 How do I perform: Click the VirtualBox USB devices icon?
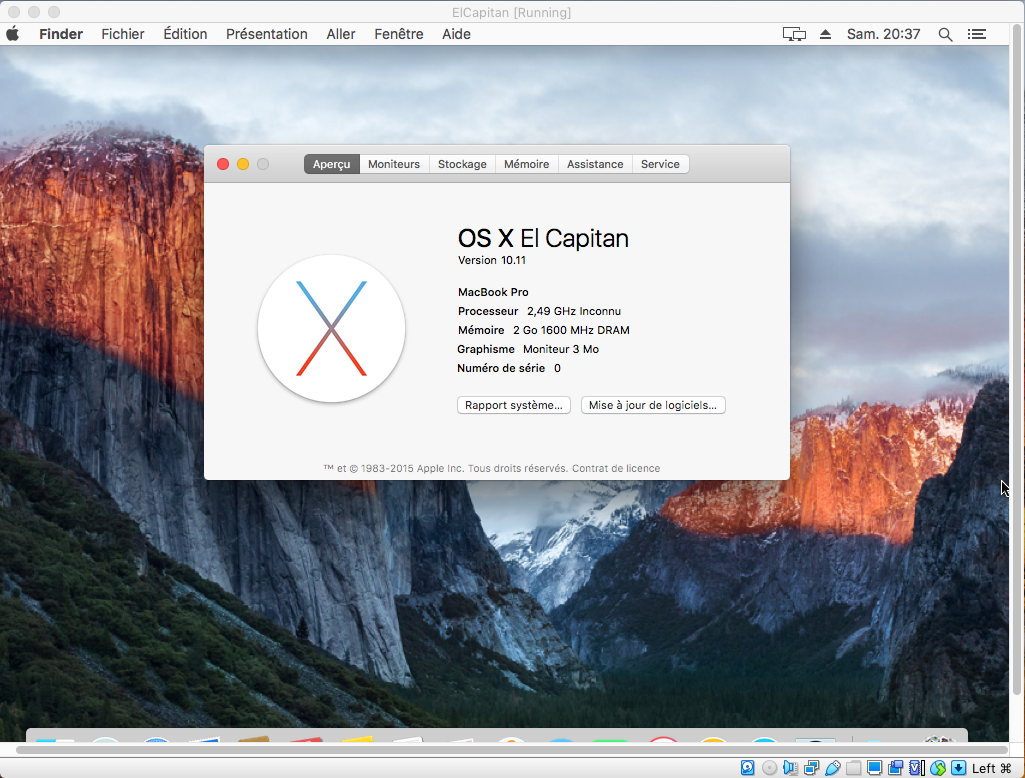point(833,768)
